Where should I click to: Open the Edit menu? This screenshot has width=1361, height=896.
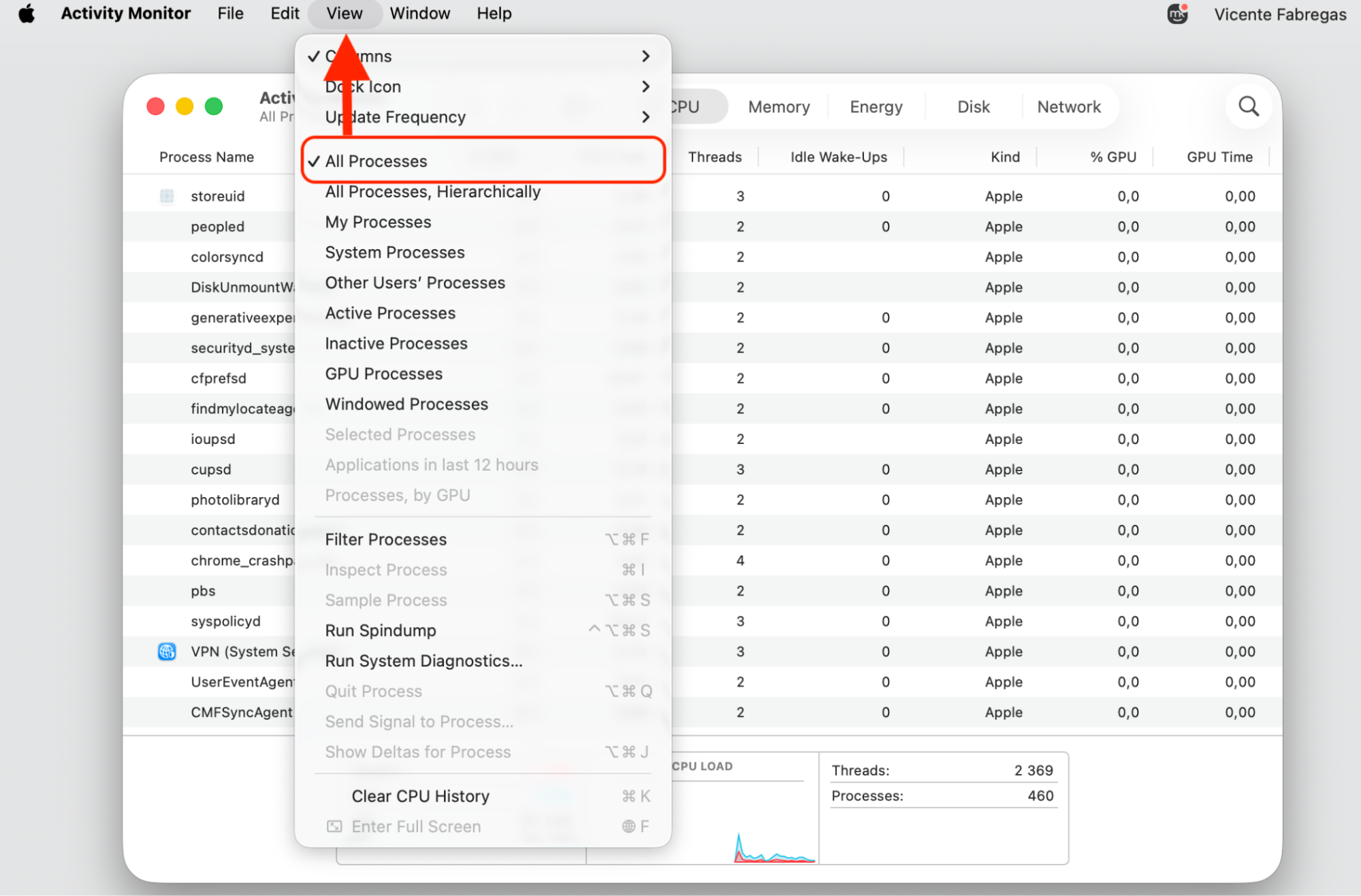285,14
